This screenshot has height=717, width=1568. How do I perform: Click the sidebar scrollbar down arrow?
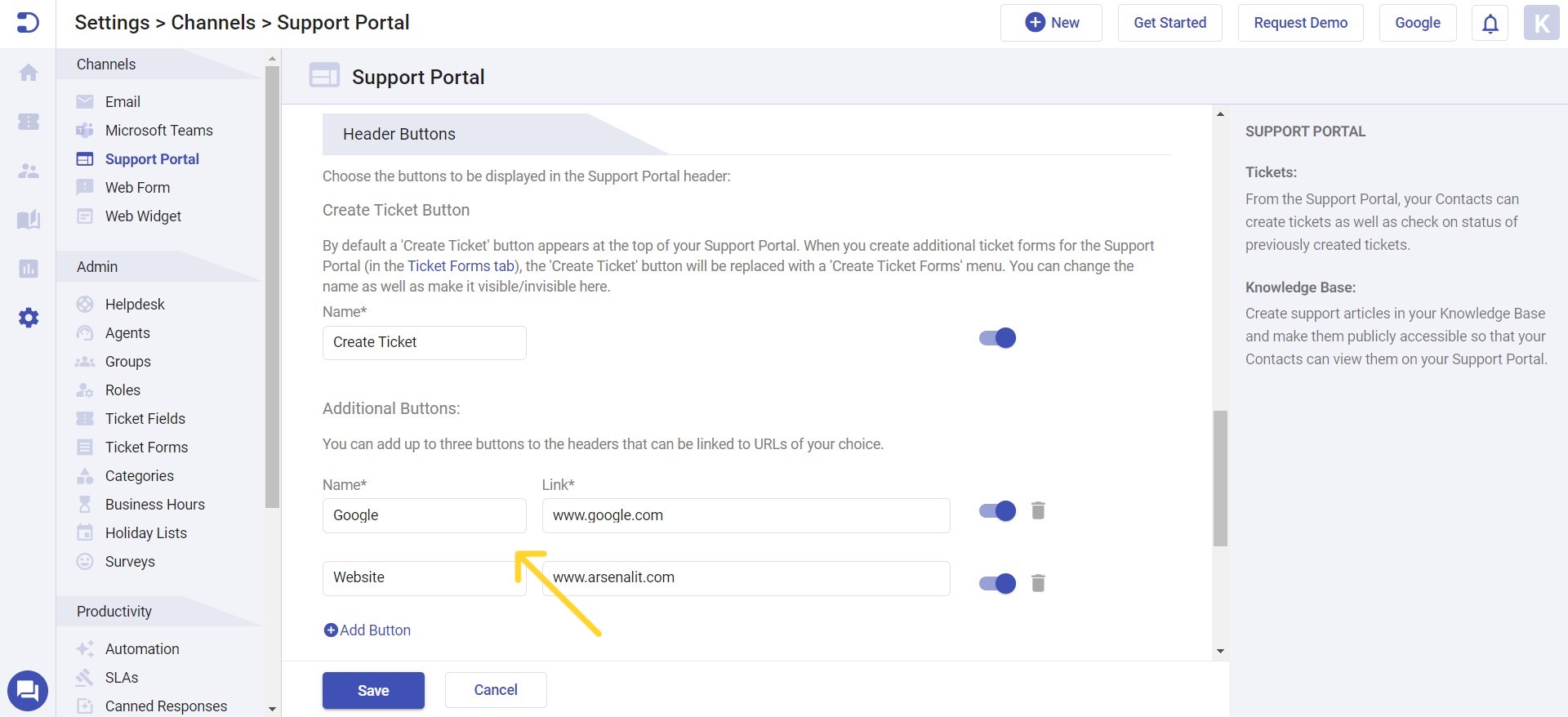click(x=273, y=709)
